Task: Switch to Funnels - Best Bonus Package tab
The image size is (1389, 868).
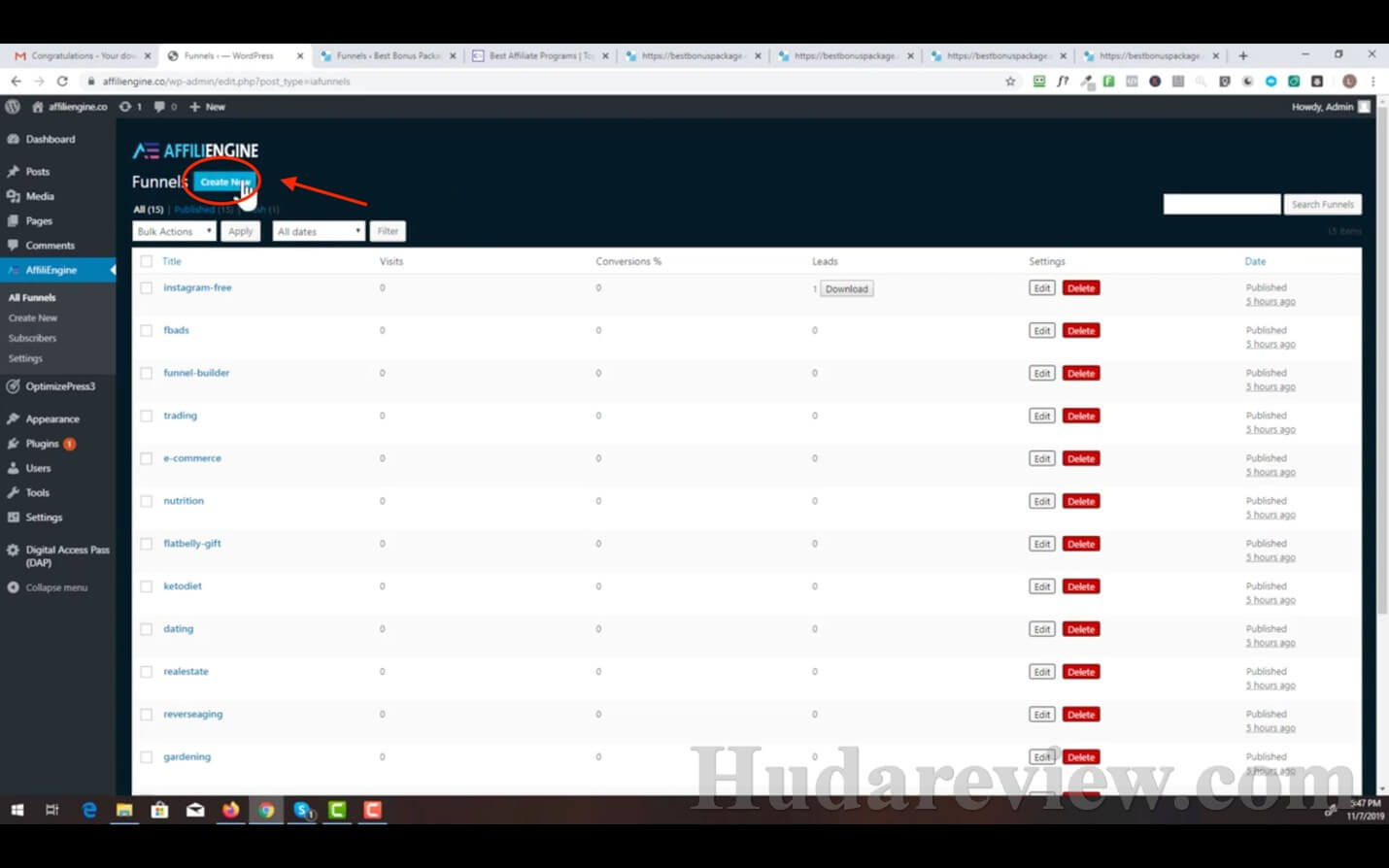Action: [x=388, y=56]
